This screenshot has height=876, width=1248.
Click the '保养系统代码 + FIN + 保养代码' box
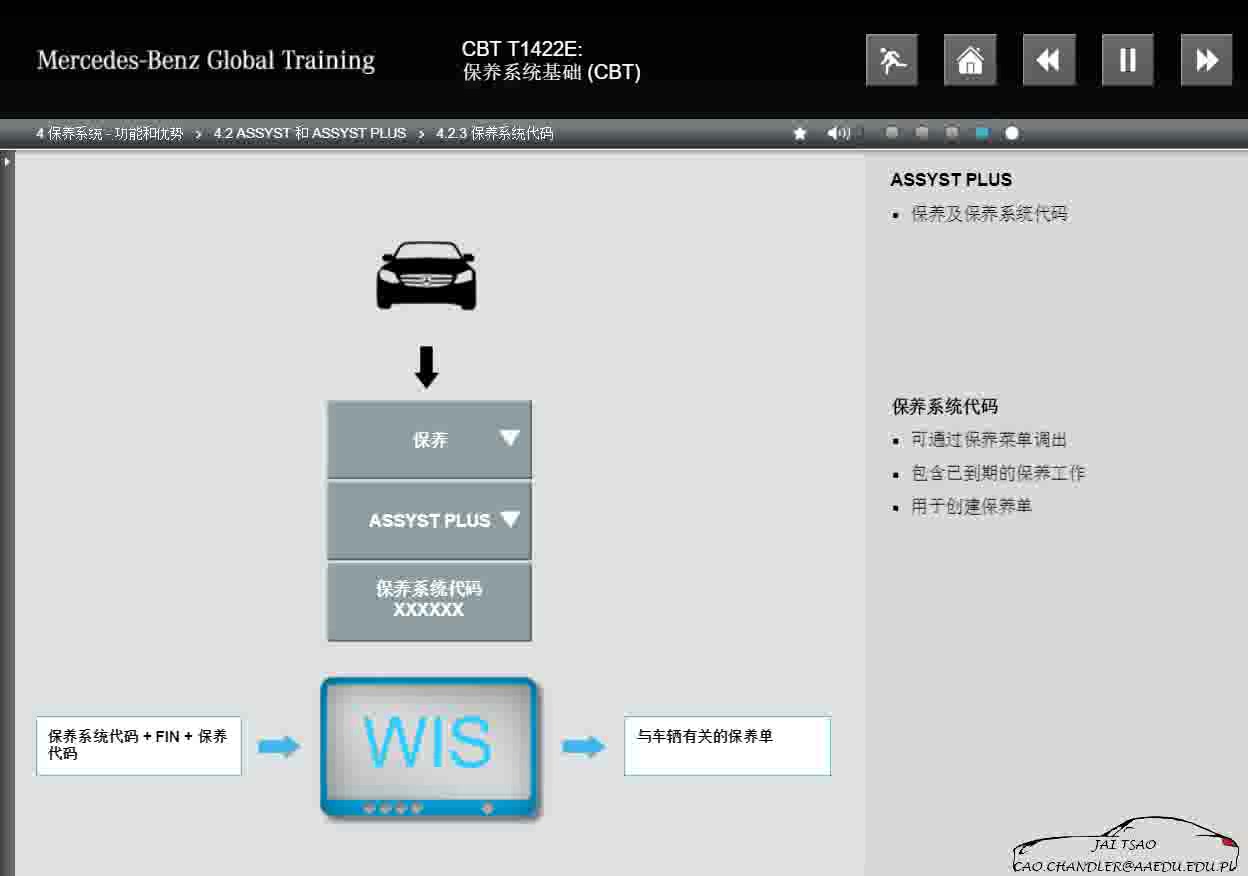coord(139,745)
